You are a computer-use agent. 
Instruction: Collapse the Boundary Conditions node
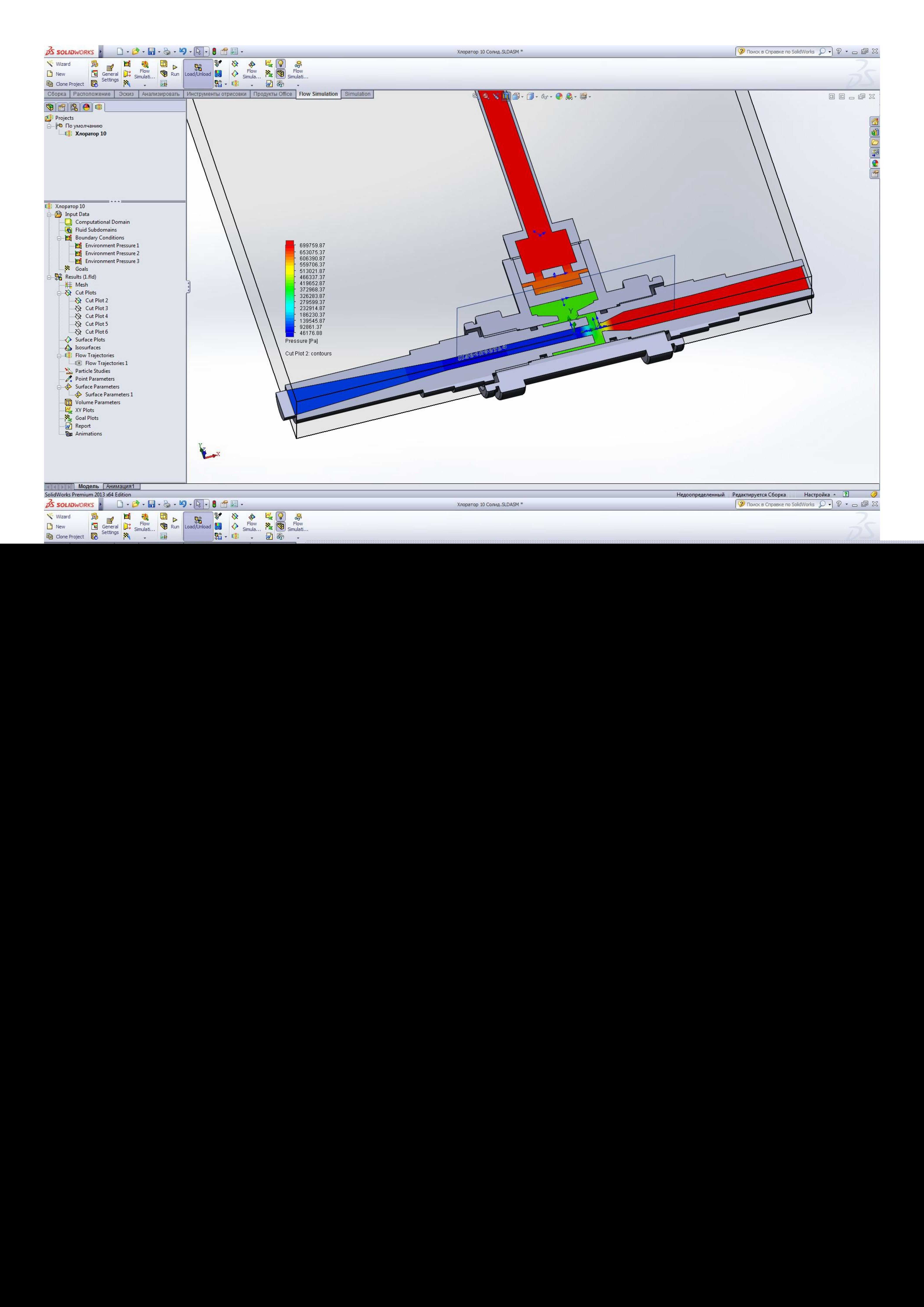(60, 238)
